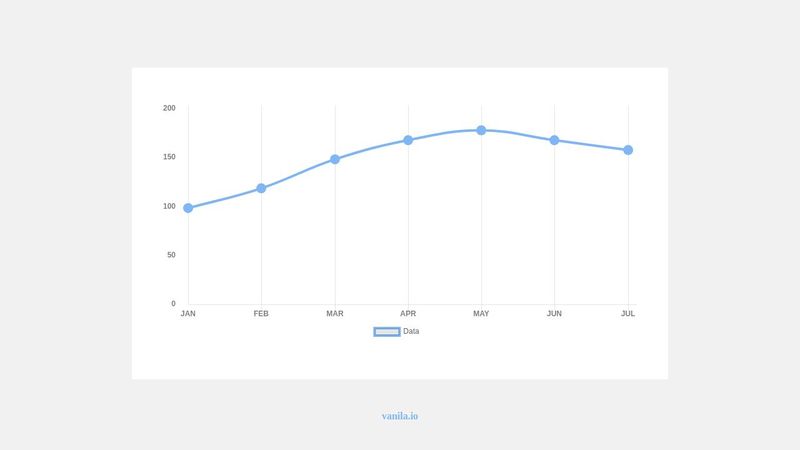This screenshot has height=450, width=800.
Task: Click the MAY peak data point
Action: pos(481,130)
